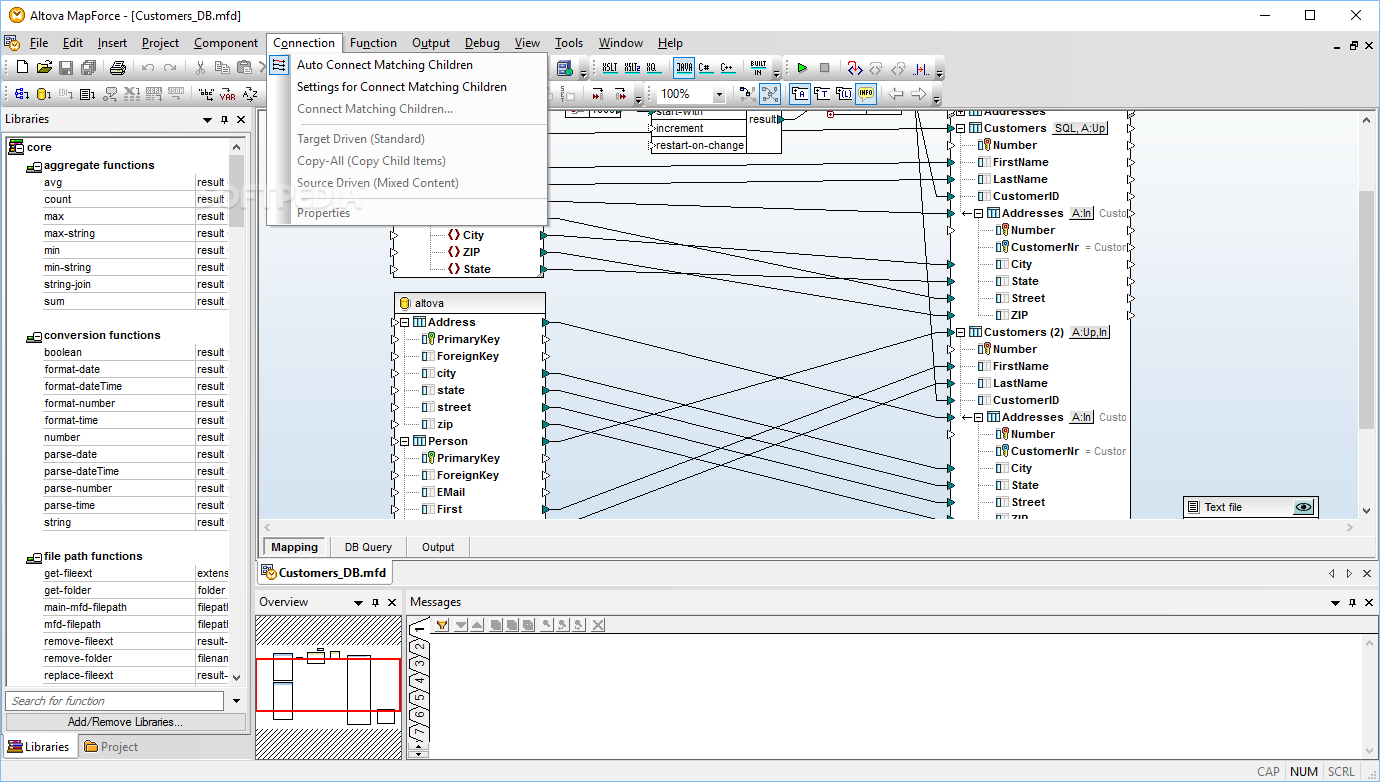Click the New file icon

(x=22, y=68)
